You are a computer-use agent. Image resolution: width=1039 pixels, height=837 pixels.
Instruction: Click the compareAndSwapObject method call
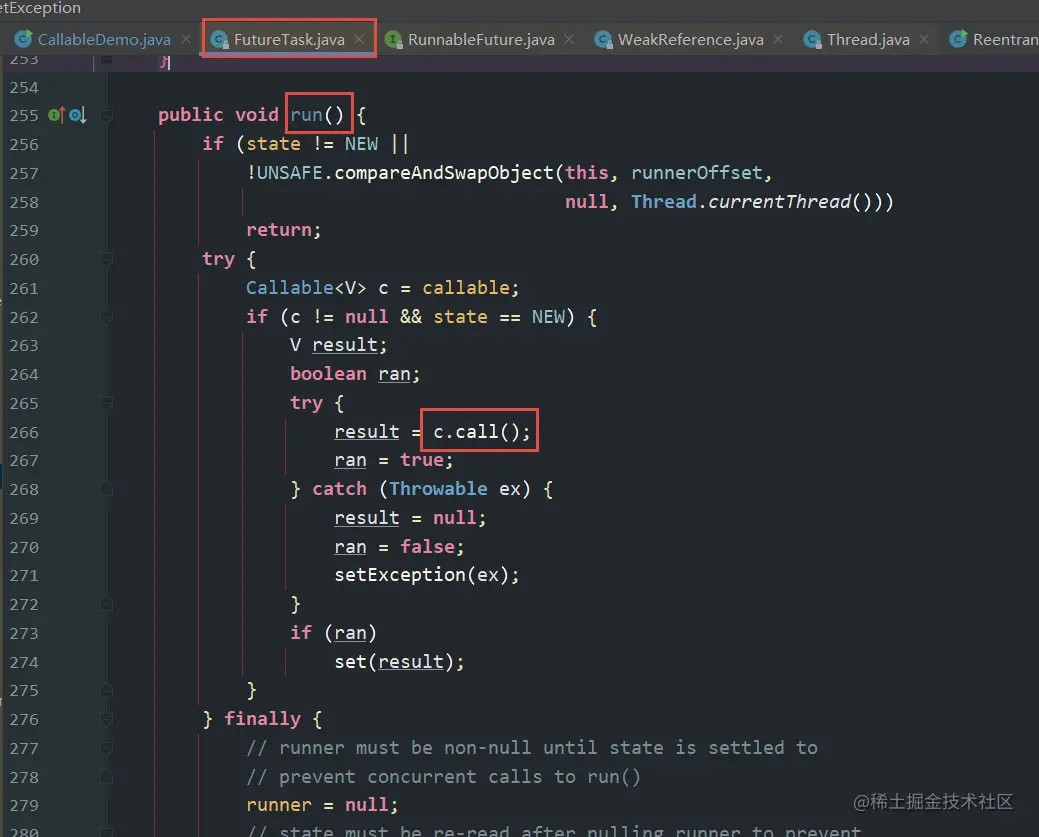tap(443, 173)
